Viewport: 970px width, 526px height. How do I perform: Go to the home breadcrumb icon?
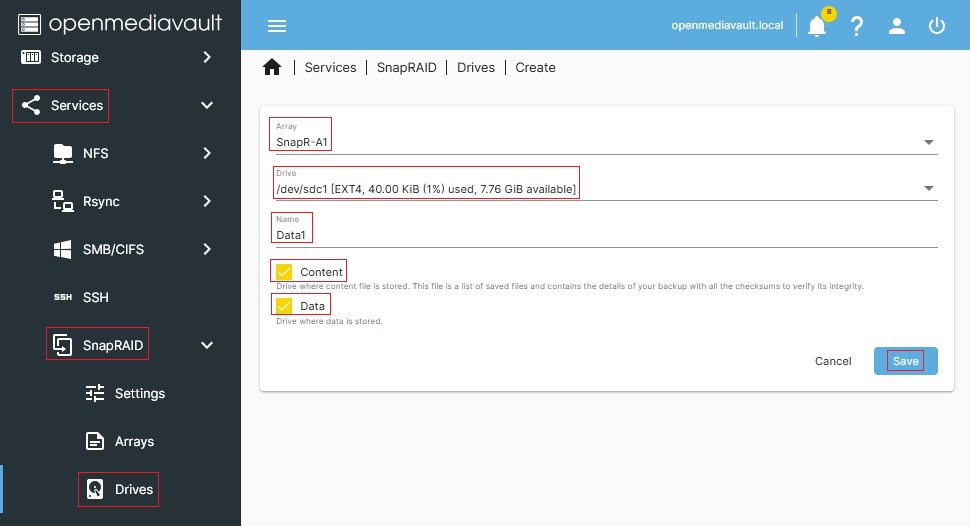point(272,67)
